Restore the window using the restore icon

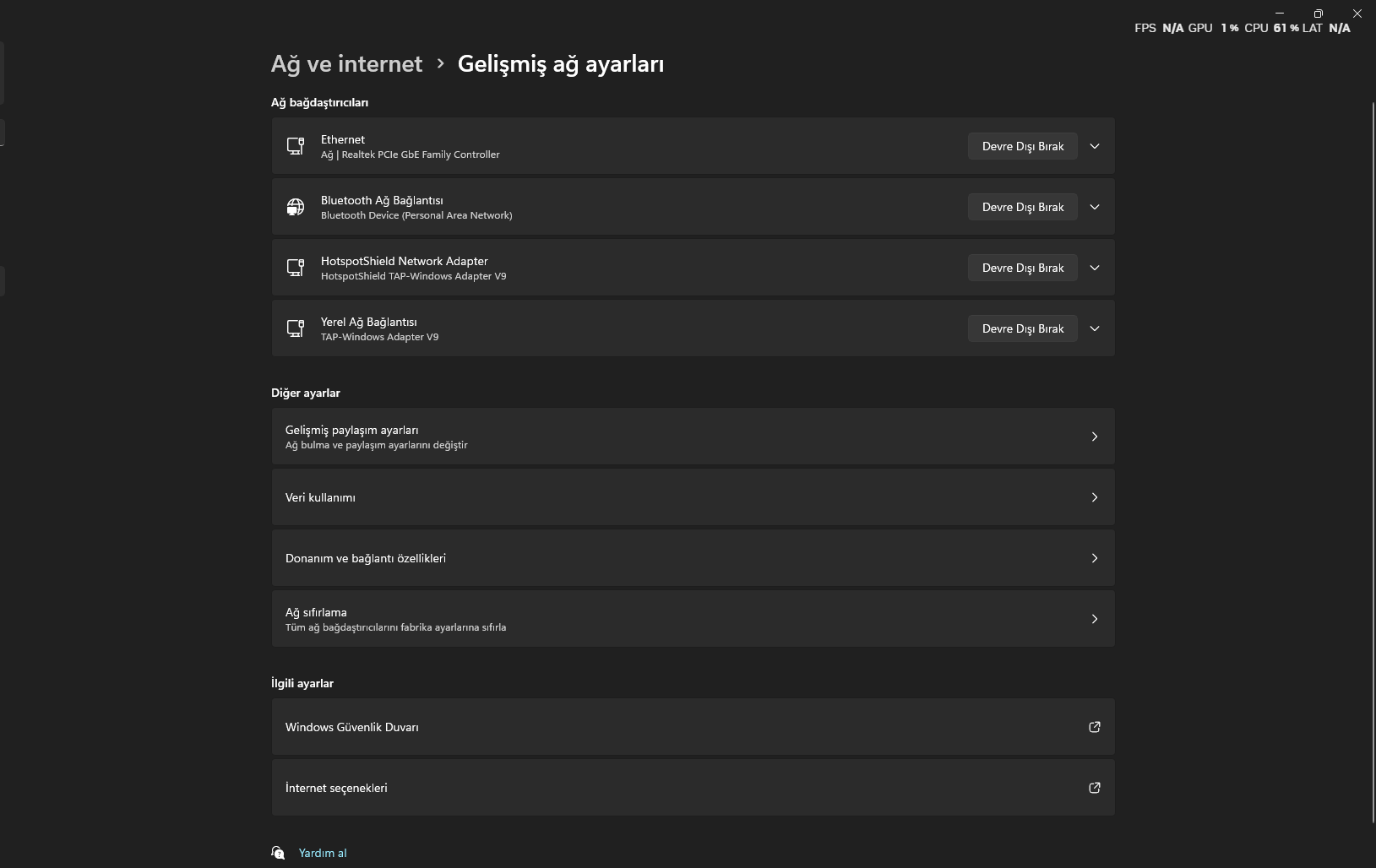[1318, 14]
